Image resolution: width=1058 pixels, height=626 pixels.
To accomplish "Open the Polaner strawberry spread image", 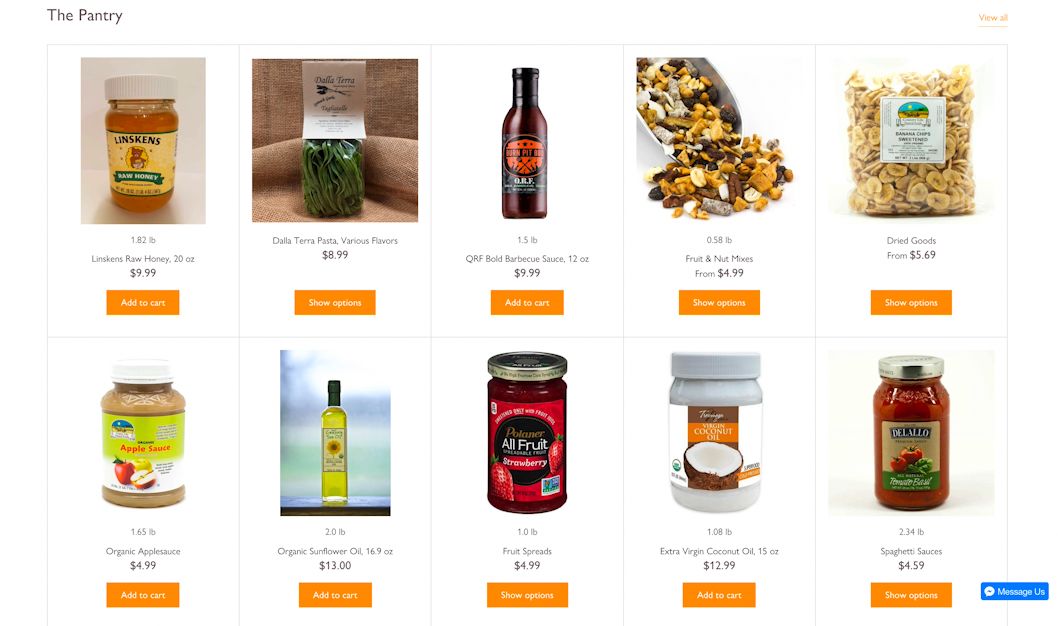I will coord(527,432).
